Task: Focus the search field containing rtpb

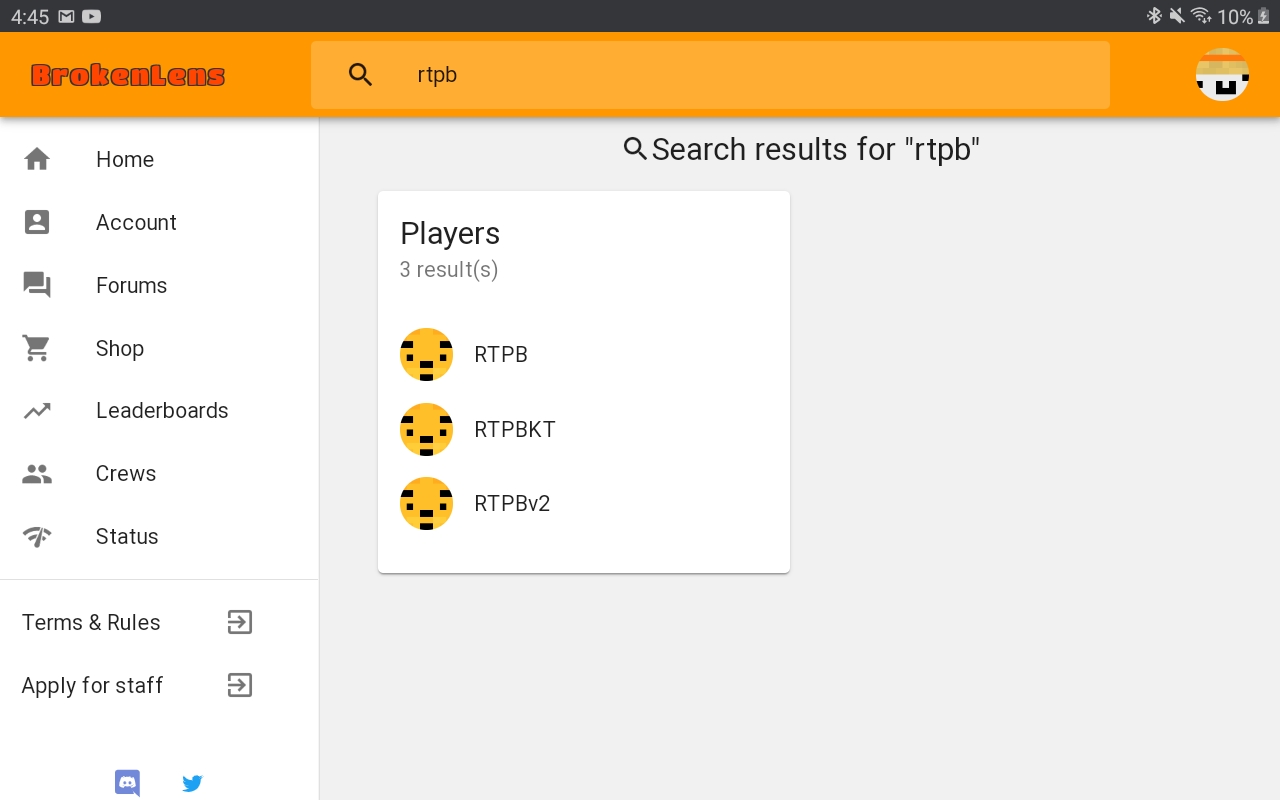Action: (x=710, y=75)
